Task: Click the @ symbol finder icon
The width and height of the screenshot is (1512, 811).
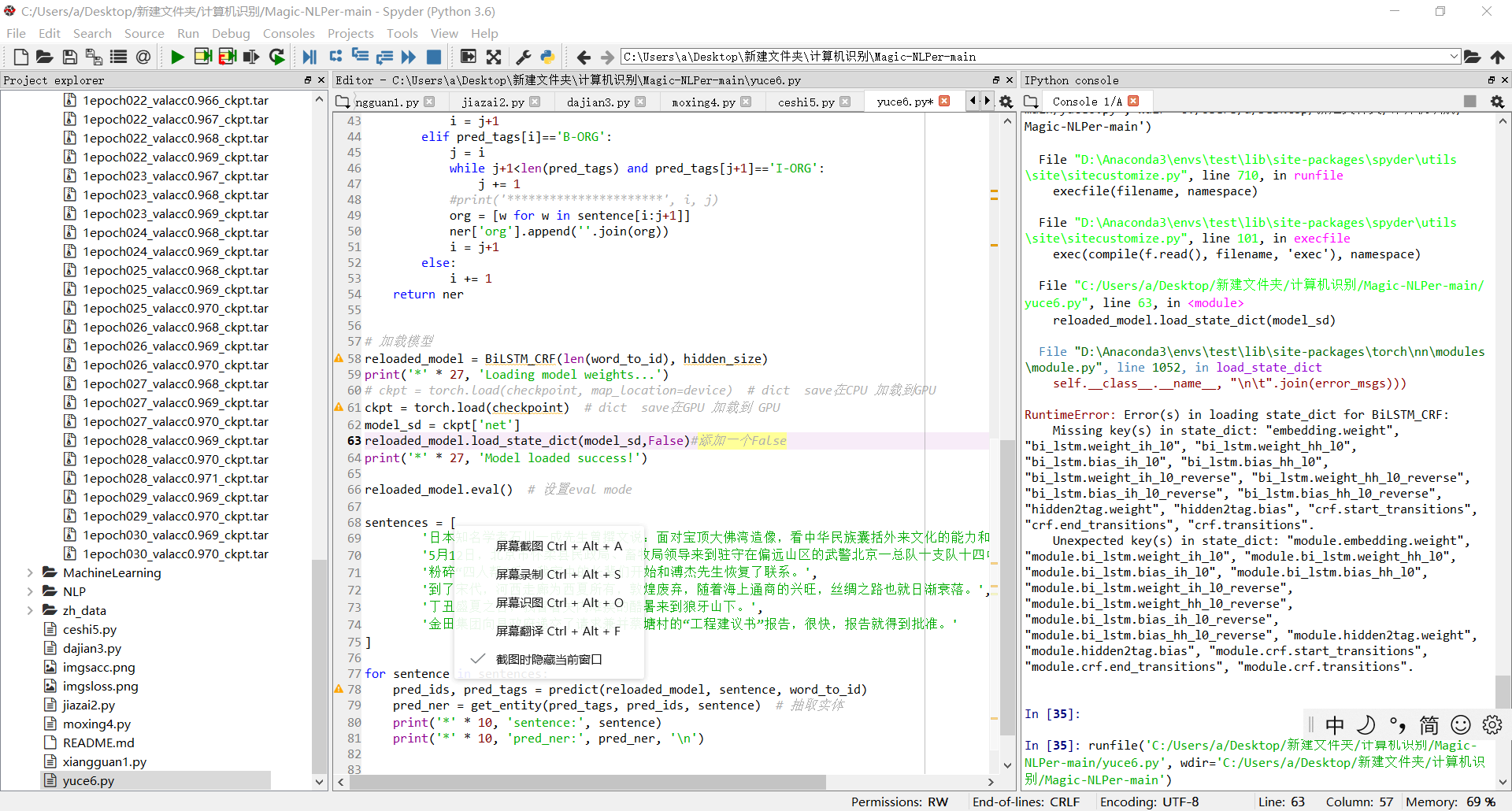Action: point(143,57)
